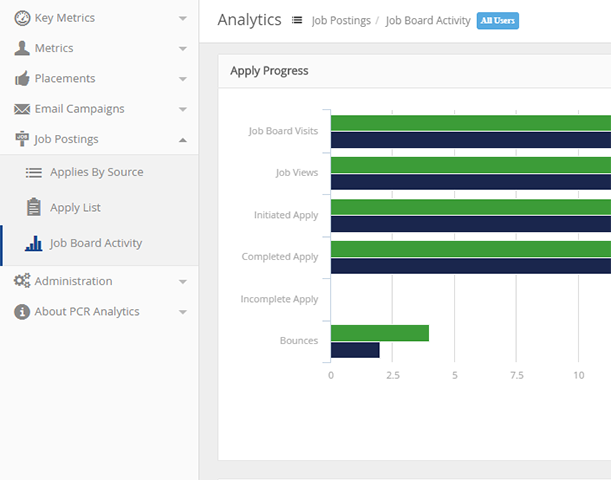Click the Applies By Source list icon
611x480 pixels.
34,173
